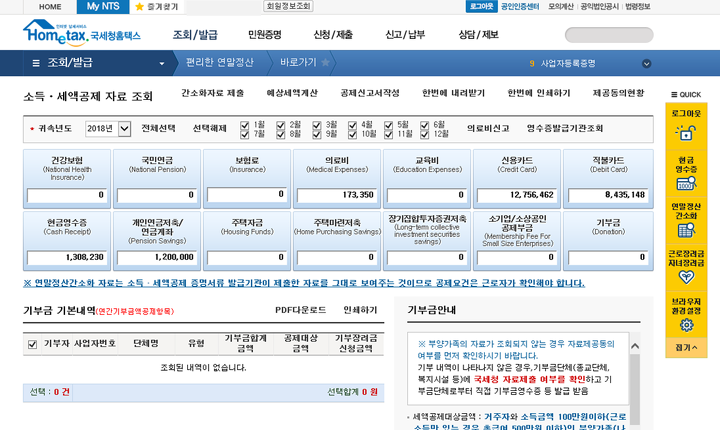Click the hamburger menu icon beside 조회/발급
720x430 pixels.
pos(36,63)
